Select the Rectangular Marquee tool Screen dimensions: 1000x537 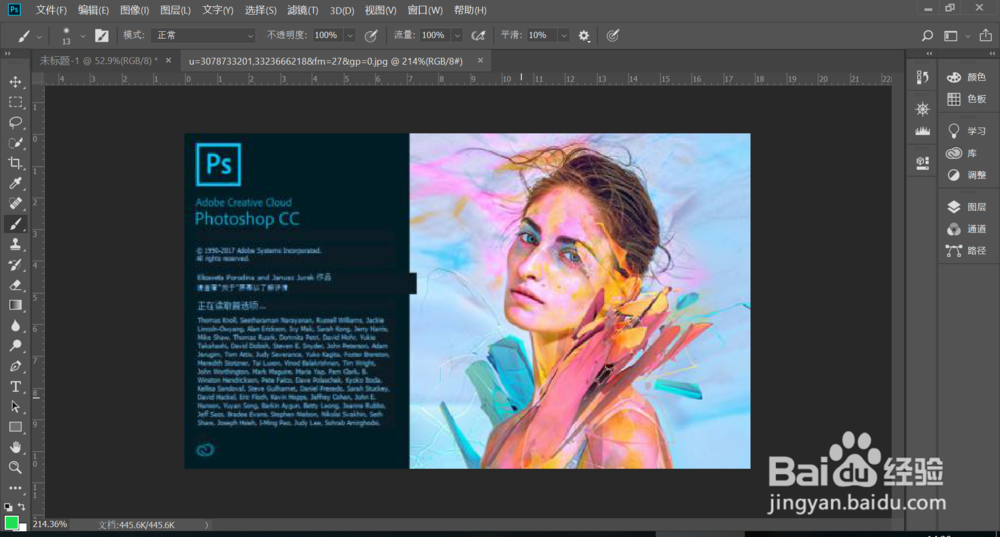(x=15, y=102)
